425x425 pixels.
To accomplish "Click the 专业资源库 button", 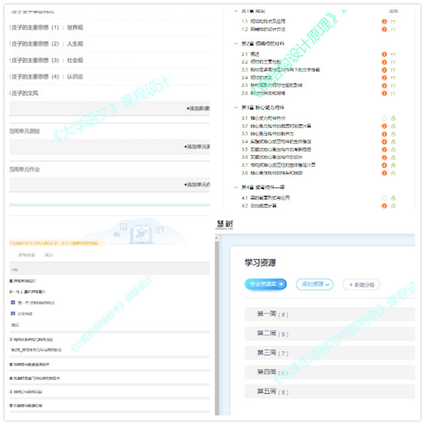I will 266,284.
